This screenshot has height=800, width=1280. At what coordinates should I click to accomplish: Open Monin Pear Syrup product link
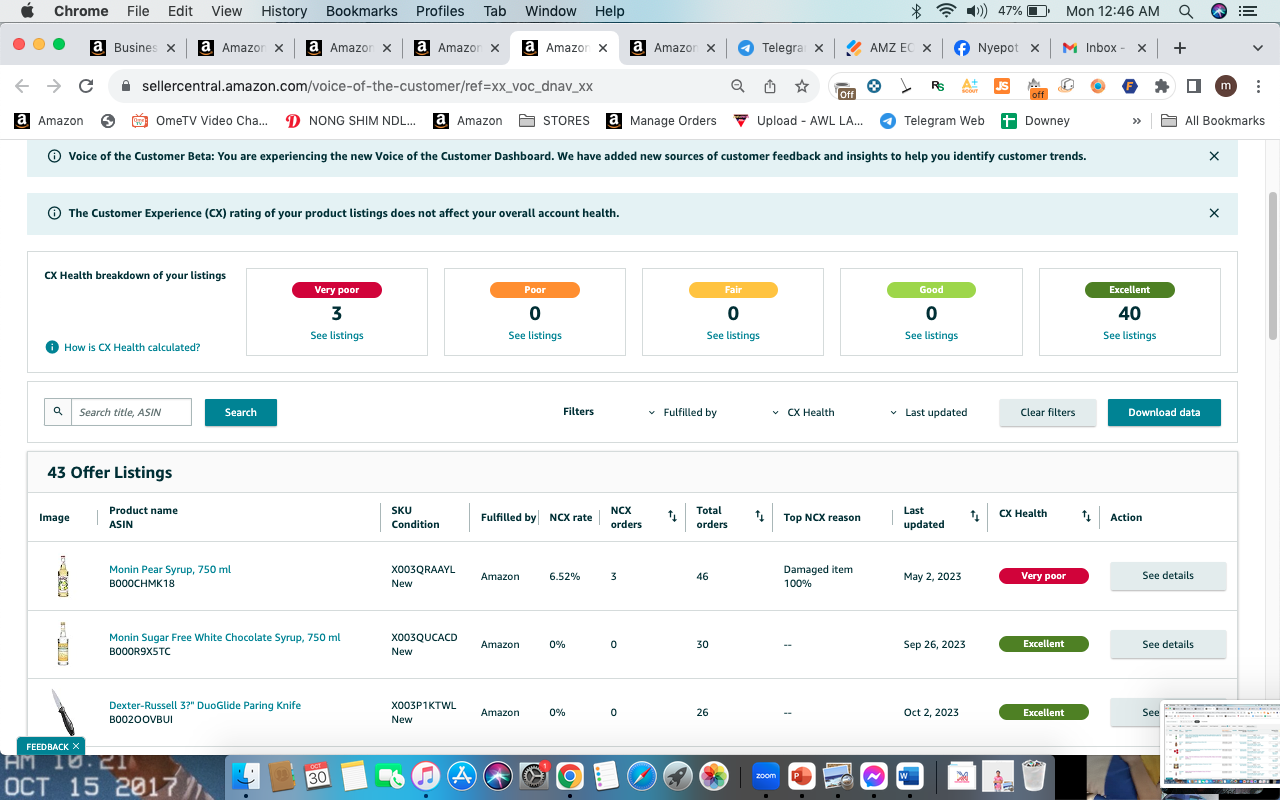click(x=170, y=569)
